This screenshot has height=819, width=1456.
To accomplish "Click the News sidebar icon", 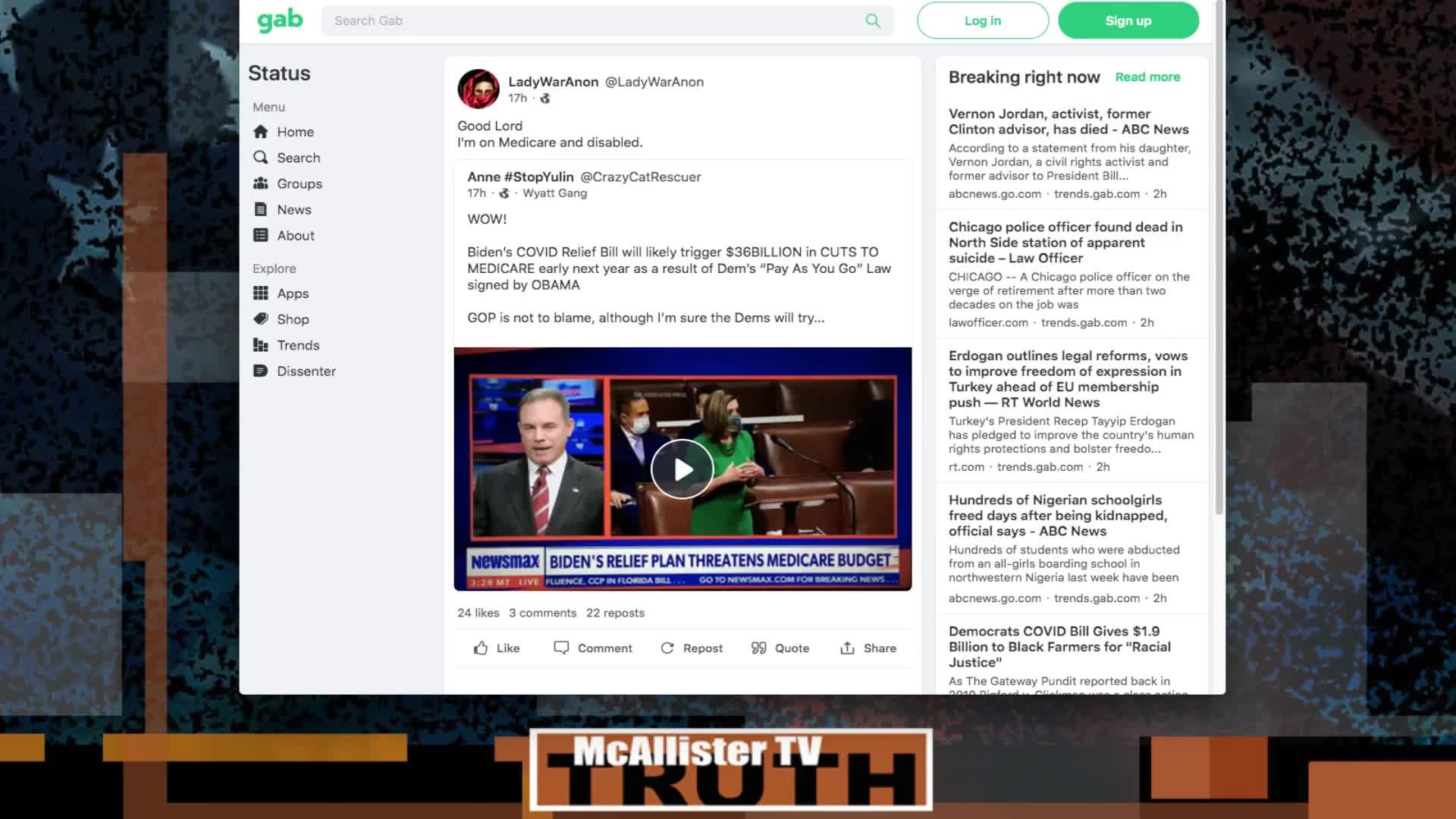I will (x=262, y=209).
